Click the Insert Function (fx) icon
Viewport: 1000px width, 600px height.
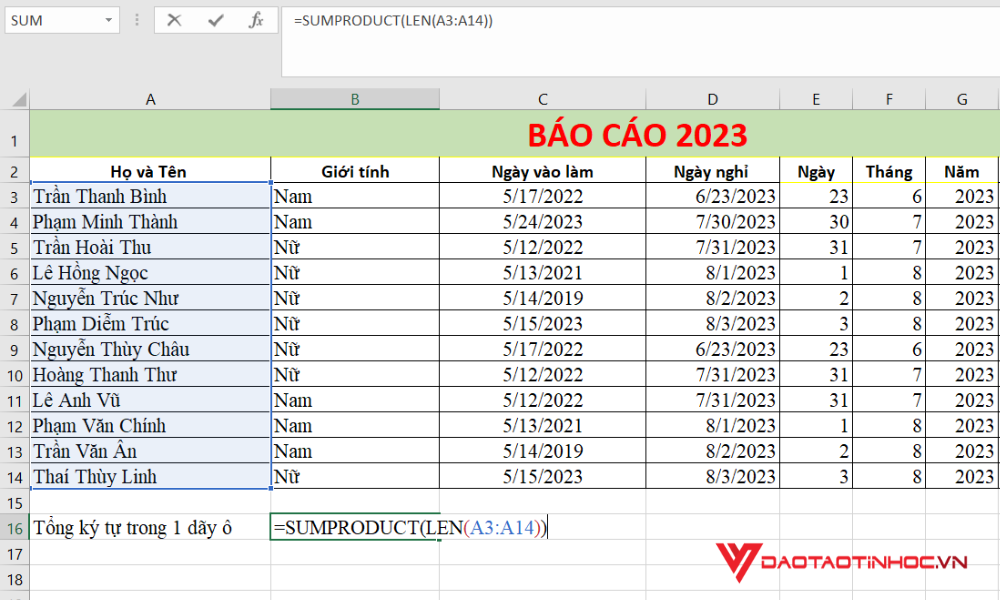coord(256,20)
